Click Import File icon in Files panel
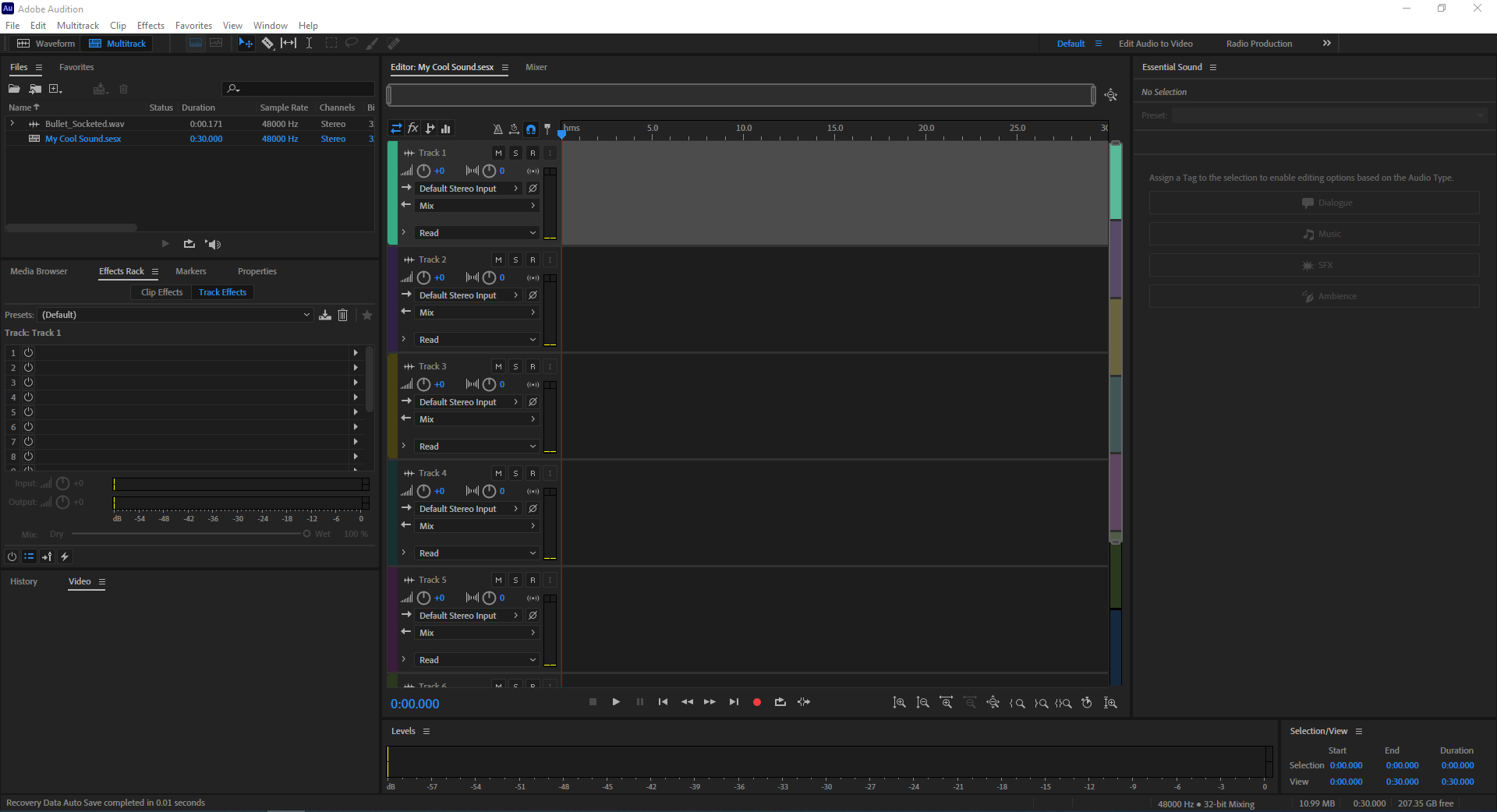 [35, 89]
